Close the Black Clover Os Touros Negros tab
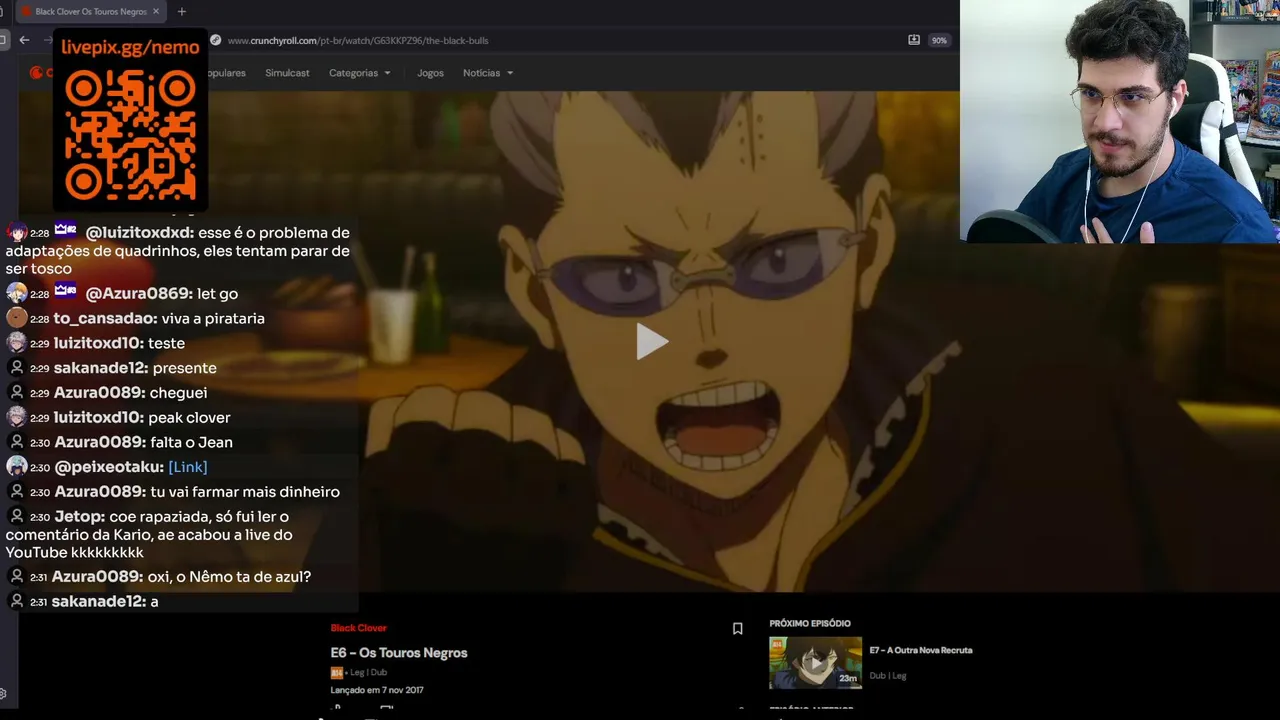 click(155, 11)
